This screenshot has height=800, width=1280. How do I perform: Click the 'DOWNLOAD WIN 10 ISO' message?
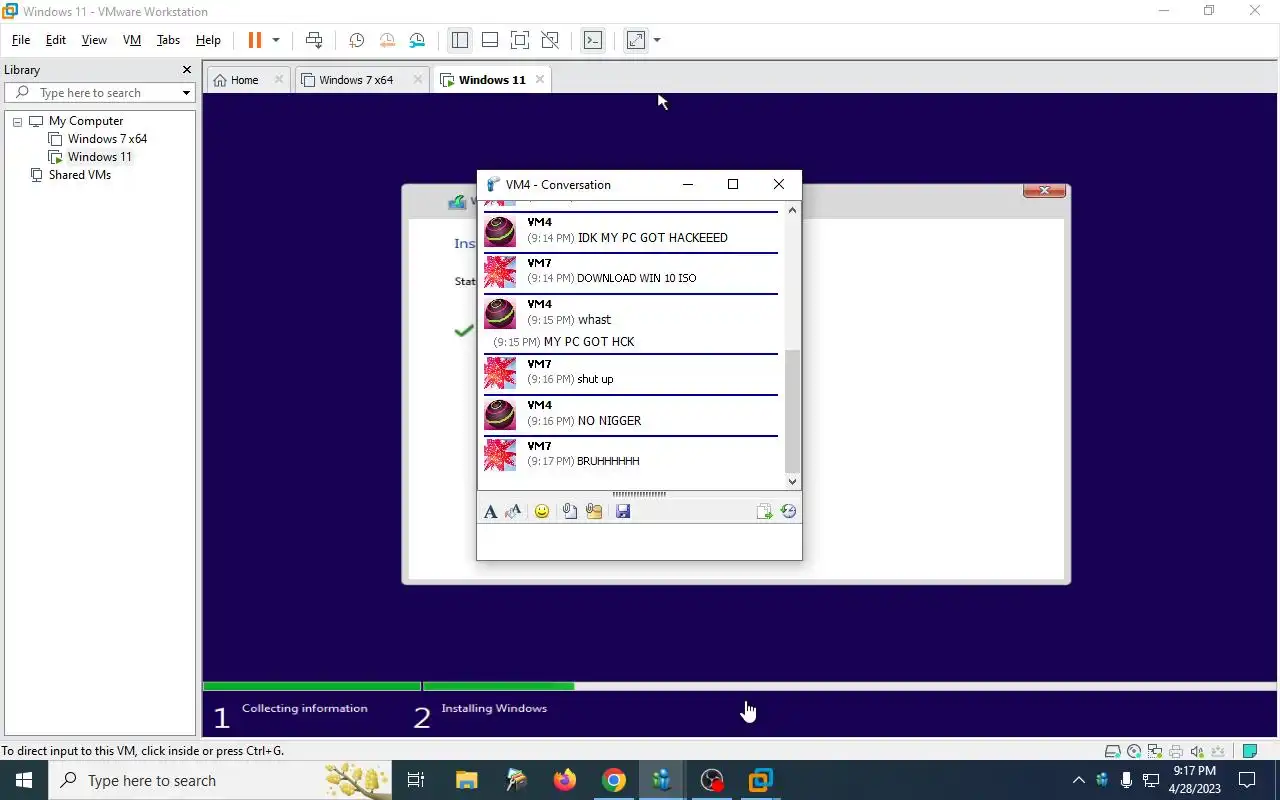click(637, 278)
